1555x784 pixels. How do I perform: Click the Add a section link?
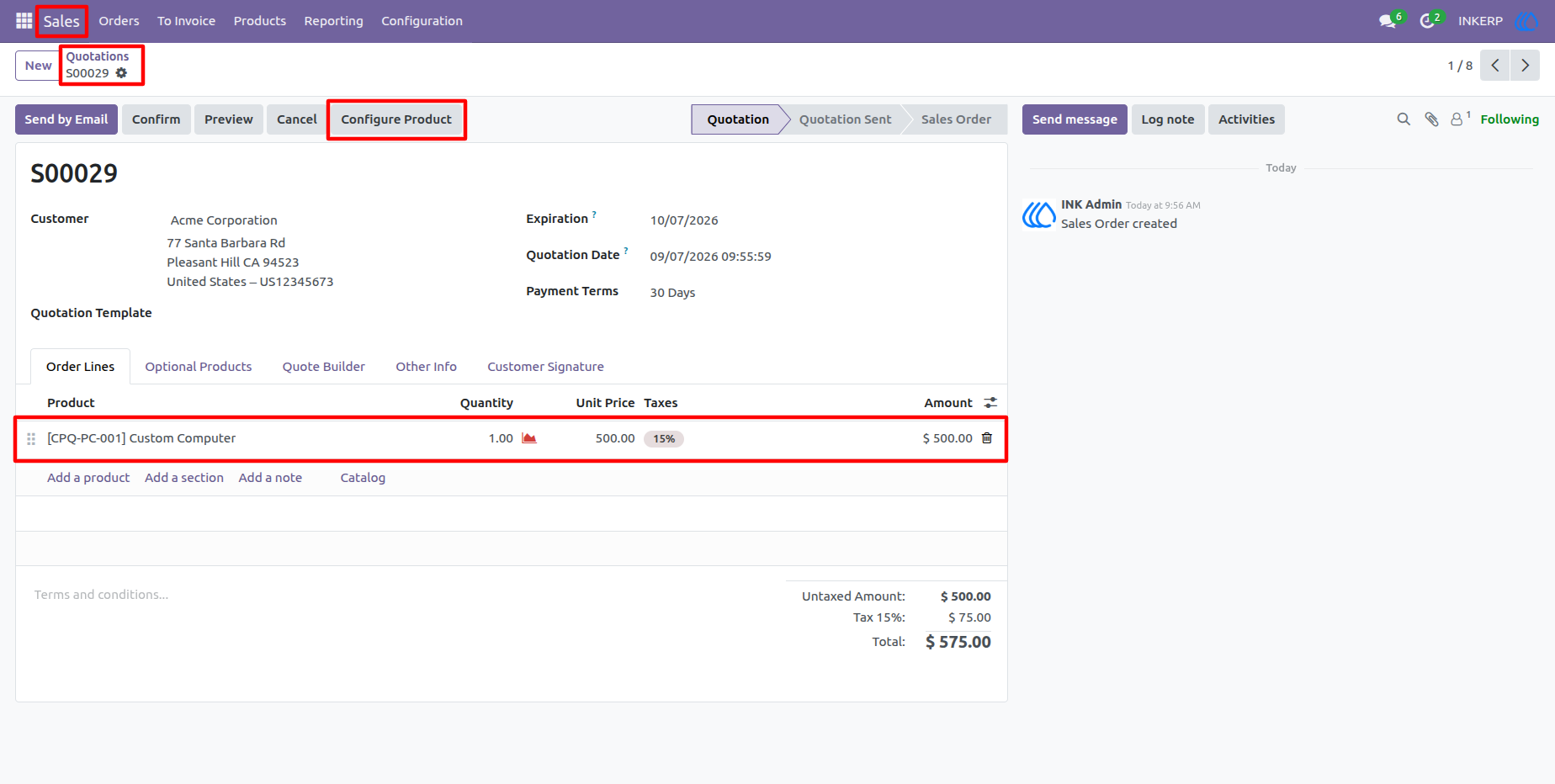(x=184, y=478)
